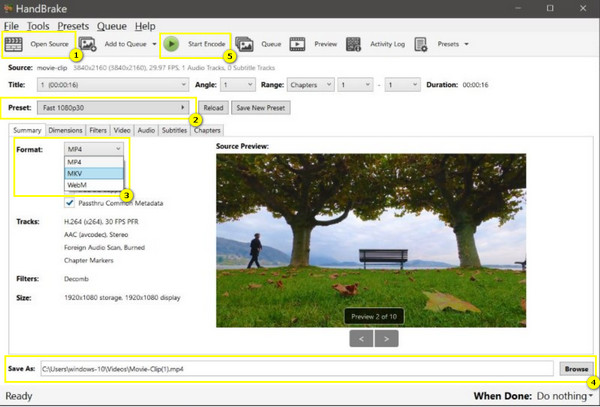Click the movie-clip source name

click(52, 68)
